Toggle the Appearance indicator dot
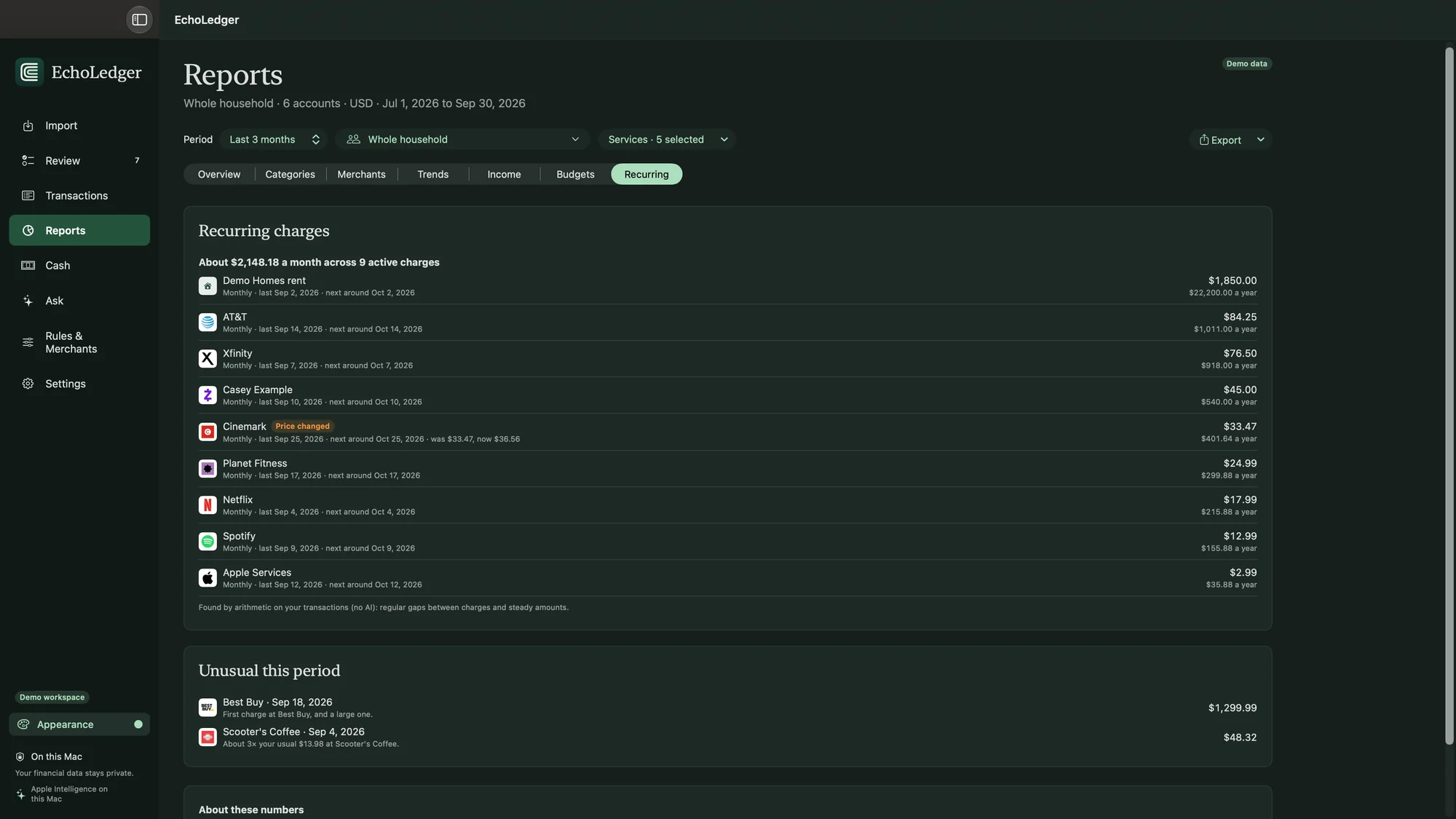The width and height of the screenshot is (1456, 819). pyautogui.click(x=138, y=724)
